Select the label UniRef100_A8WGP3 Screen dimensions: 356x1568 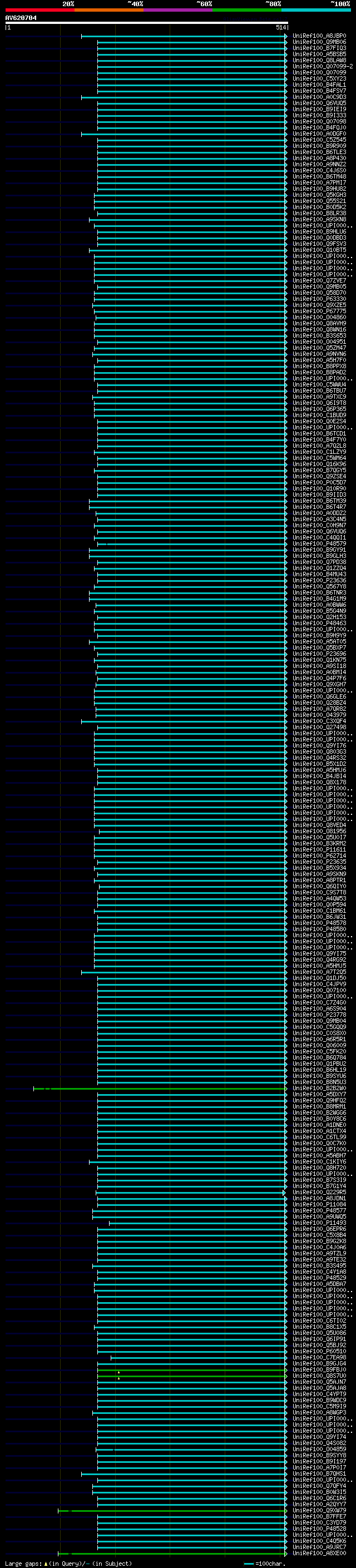click(319, 1413)
